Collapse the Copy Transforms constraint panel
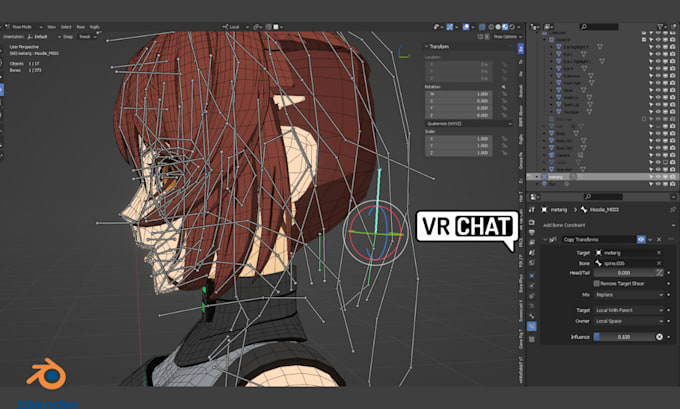This screenshot has height=409, width=680. click(545, 239)
